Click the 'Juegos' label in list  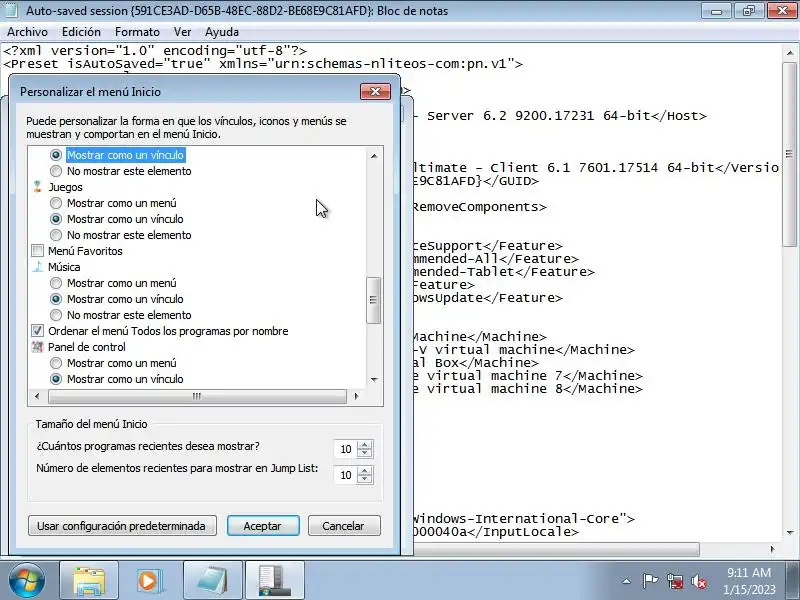pos(65,187)
